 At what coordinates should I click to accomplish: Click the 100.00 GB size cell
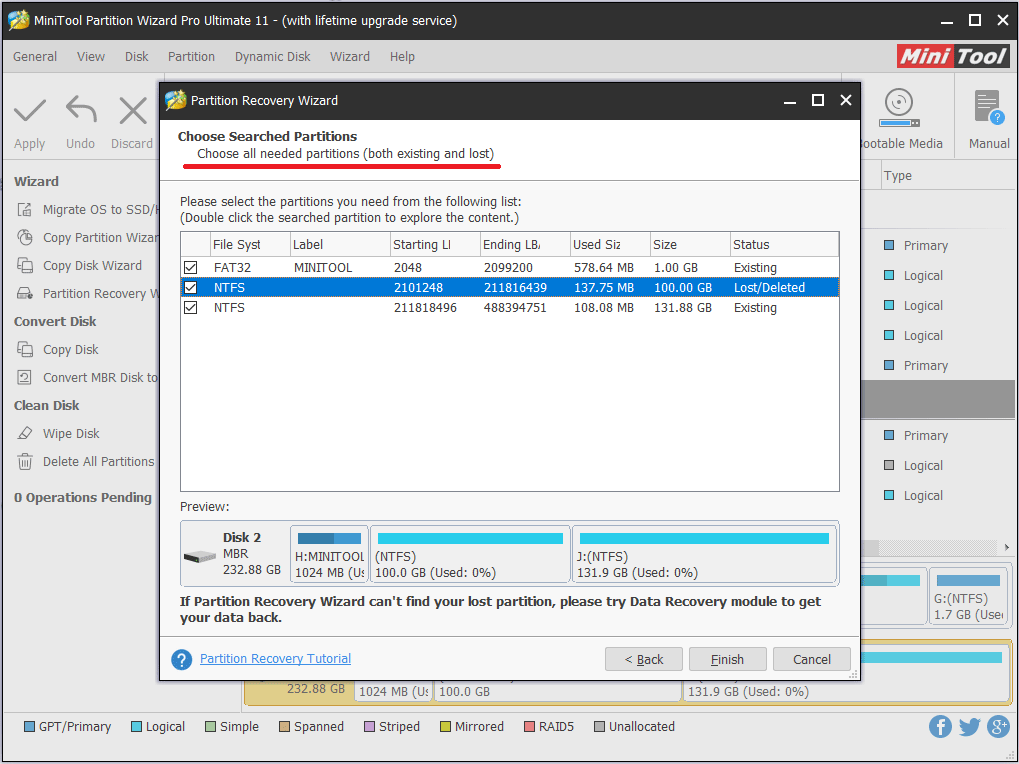click(683, 287)
